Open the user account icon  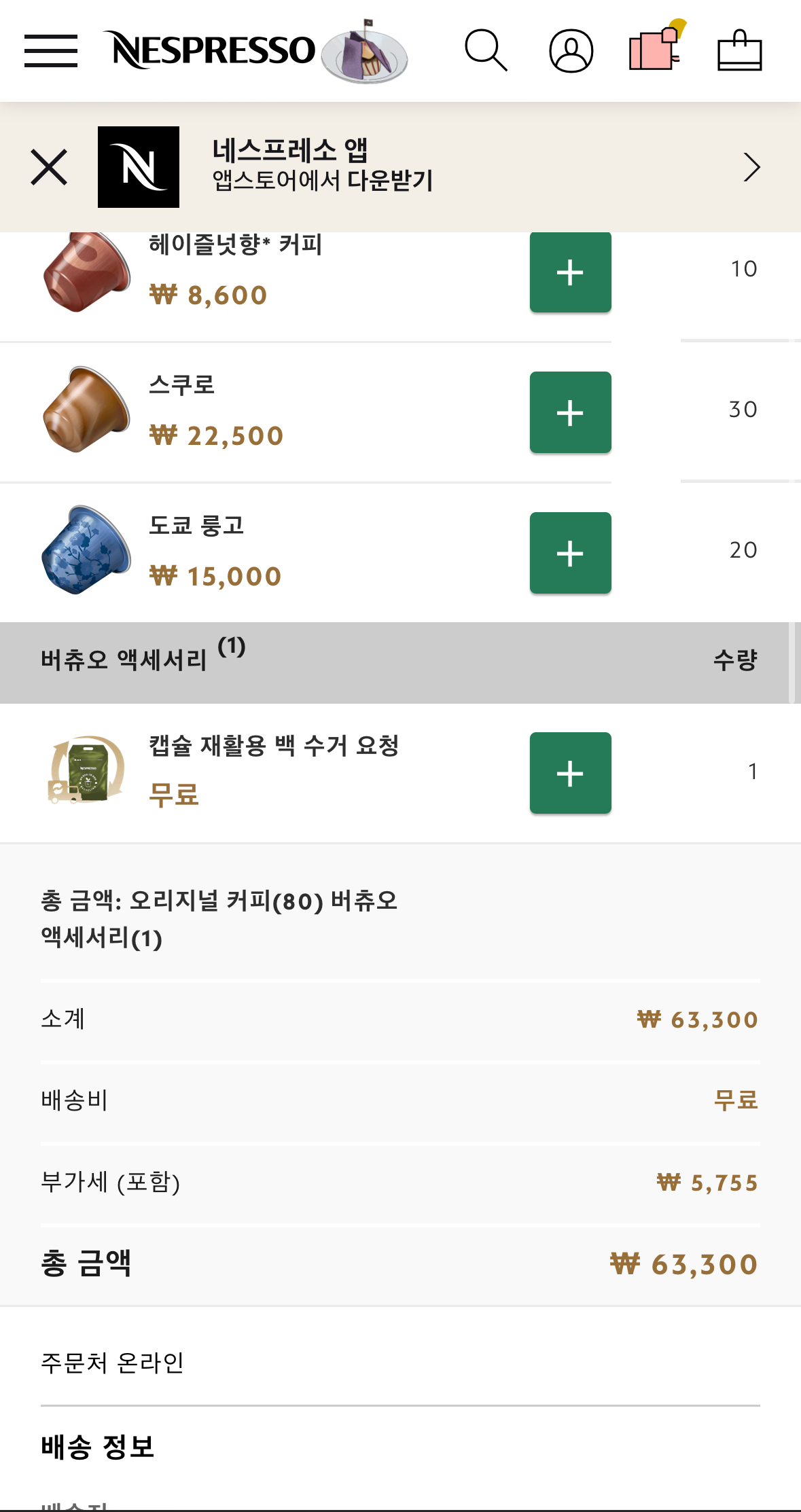tap(571, 51)
